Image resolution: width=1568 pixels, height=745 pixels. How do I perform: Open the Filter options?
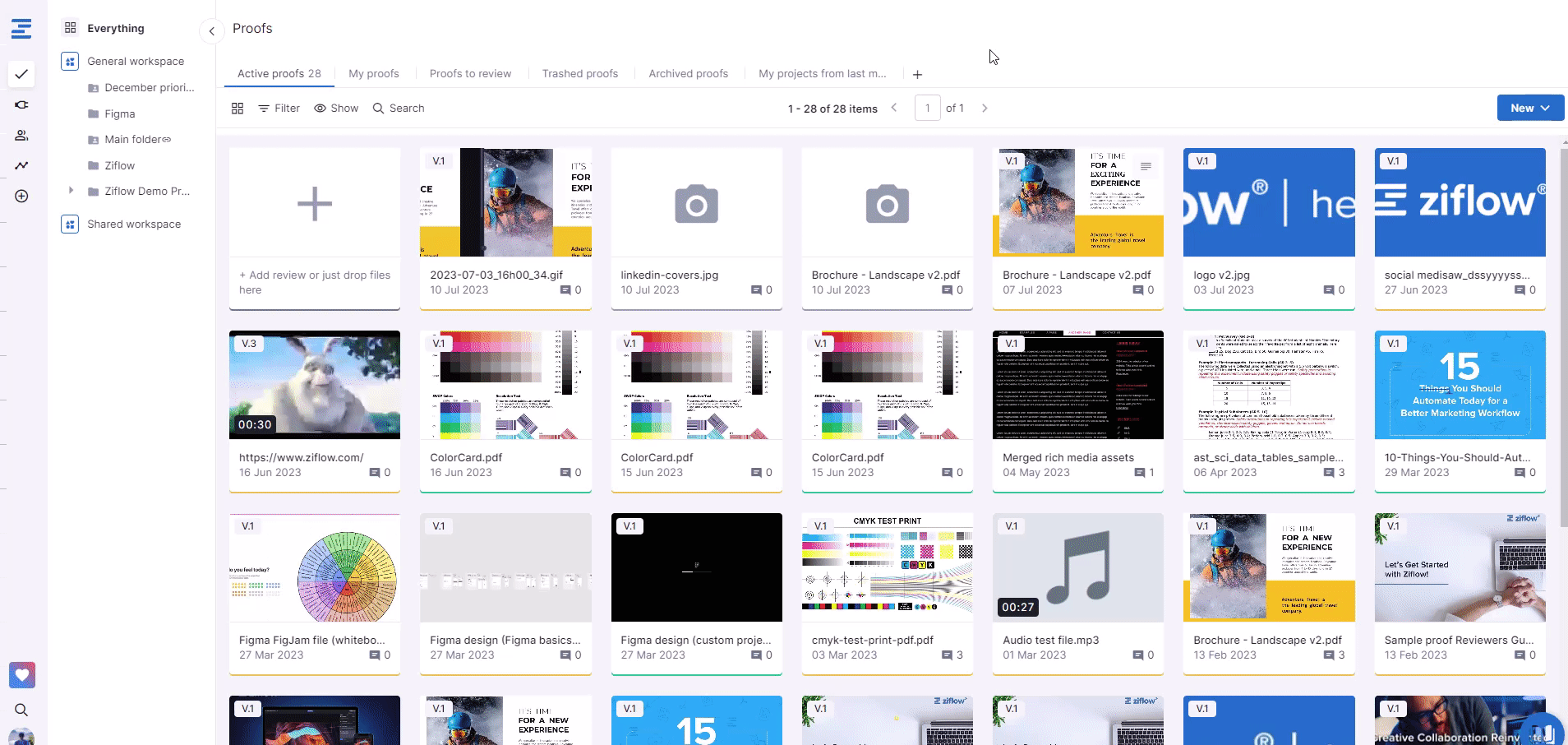(279, 109)
